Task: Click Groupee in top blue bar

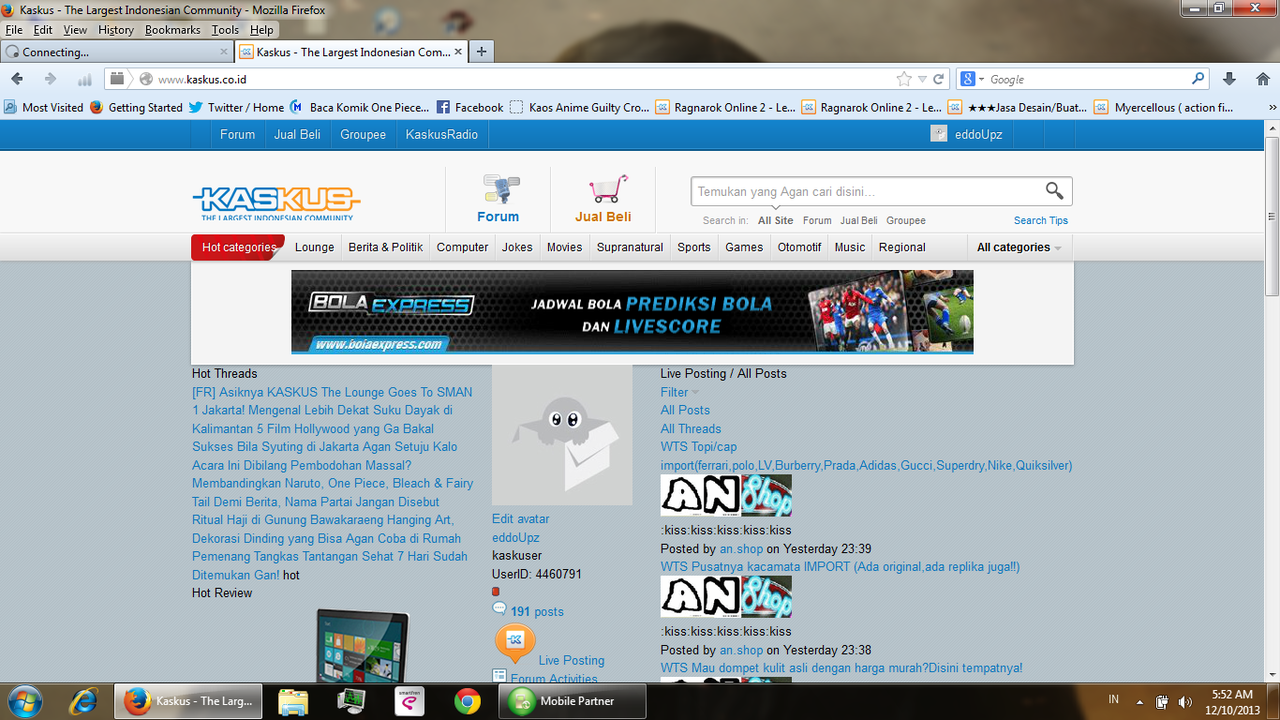Action: [x=363, y=134]
